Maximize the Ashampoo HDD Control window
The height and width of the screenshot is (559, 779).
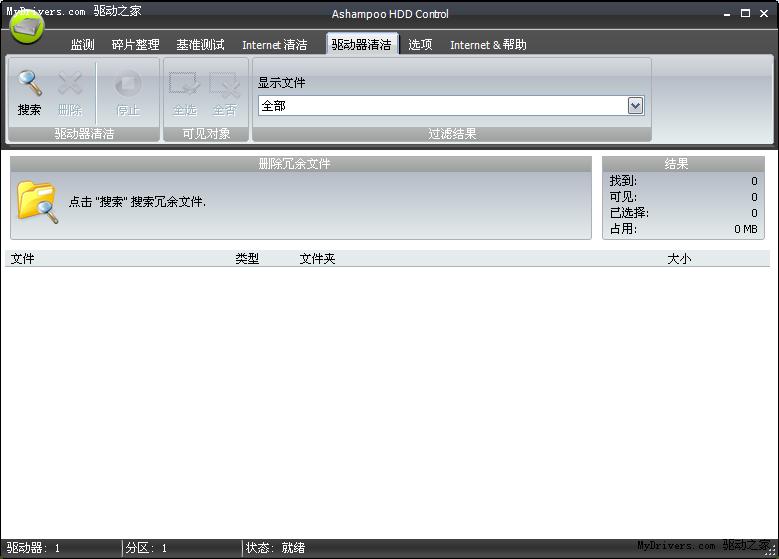(745, 13)
